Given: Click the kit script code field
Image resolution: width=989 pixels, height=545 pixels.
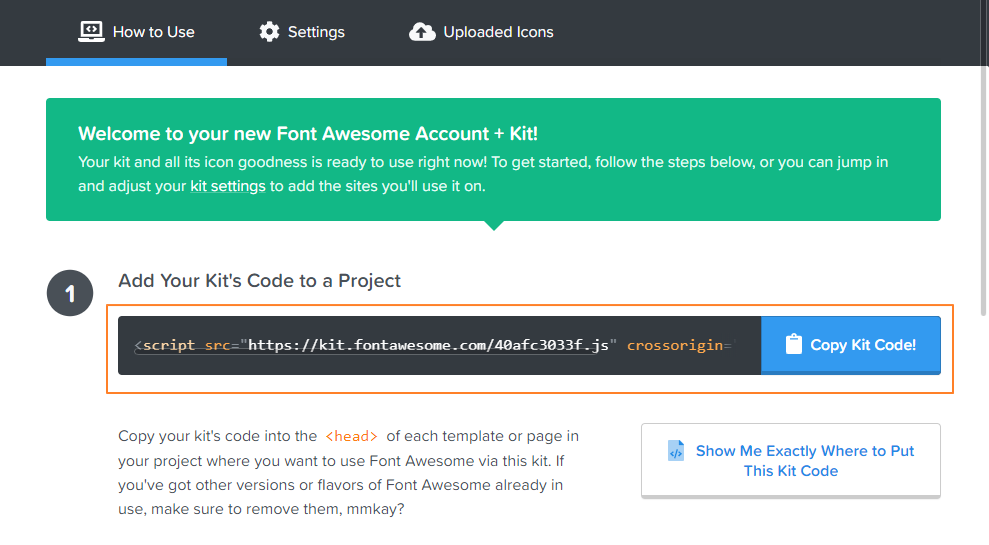Looking at the screenshot, I should (x=440, y=345).
